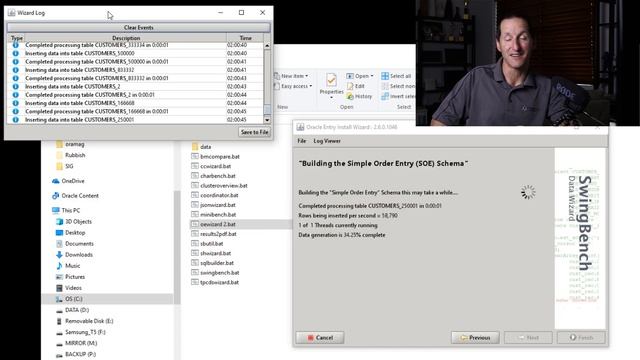Open Documents in navigation pane

click(x=75, y=243)
